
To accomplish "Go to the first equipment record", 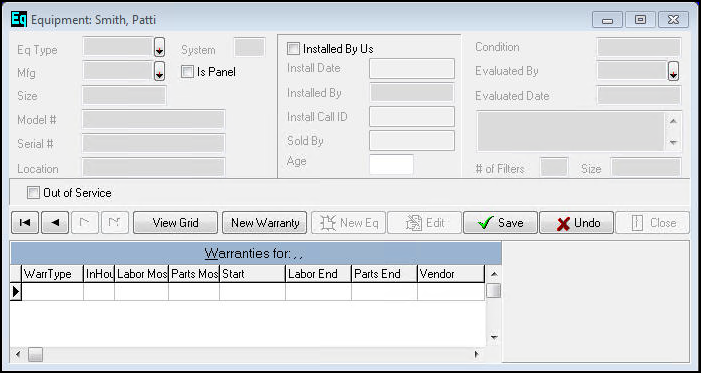I will (25, 223).
